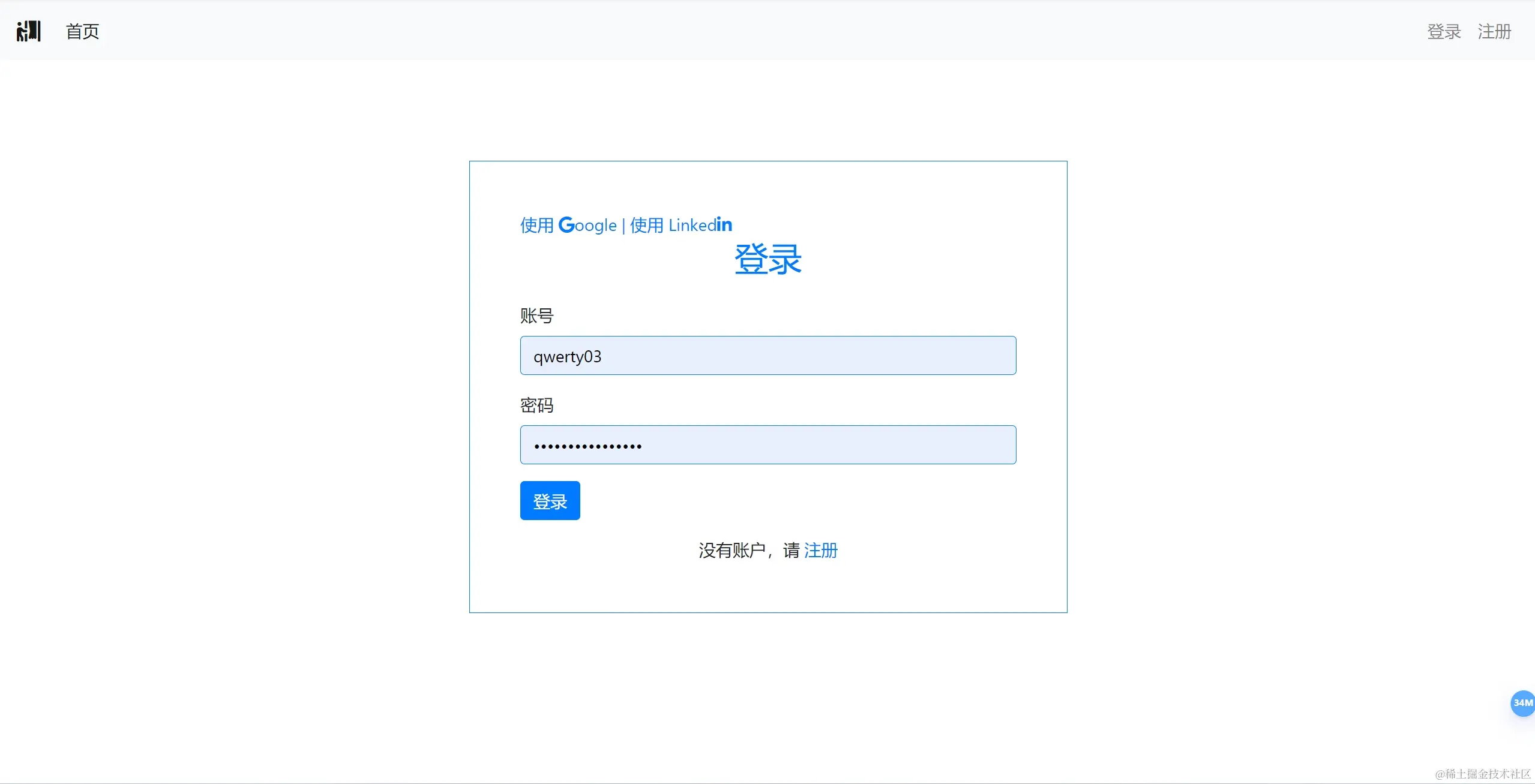Image resolution: width=1535 pixels, height=784 pixels.
Task: Click the 稀土掘金技术社区 watermark text
Action: click(x=1482, y=774)
